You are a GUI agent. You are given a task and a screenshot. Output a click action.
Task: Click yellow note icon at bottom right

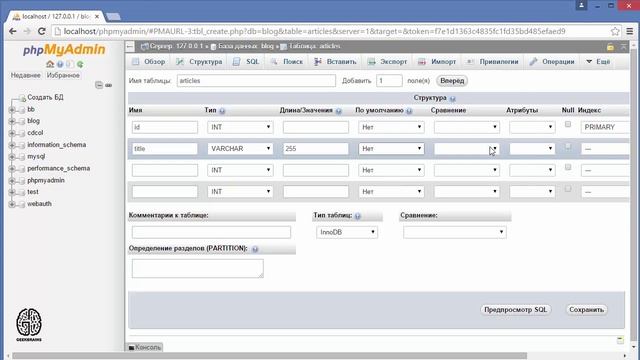coord(620,340)
